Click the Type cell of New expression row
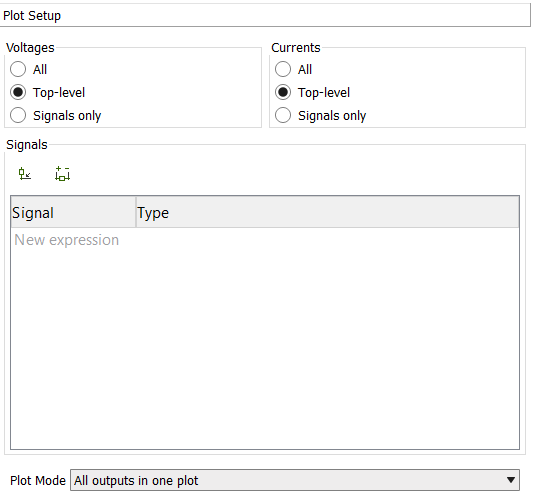 328,240
